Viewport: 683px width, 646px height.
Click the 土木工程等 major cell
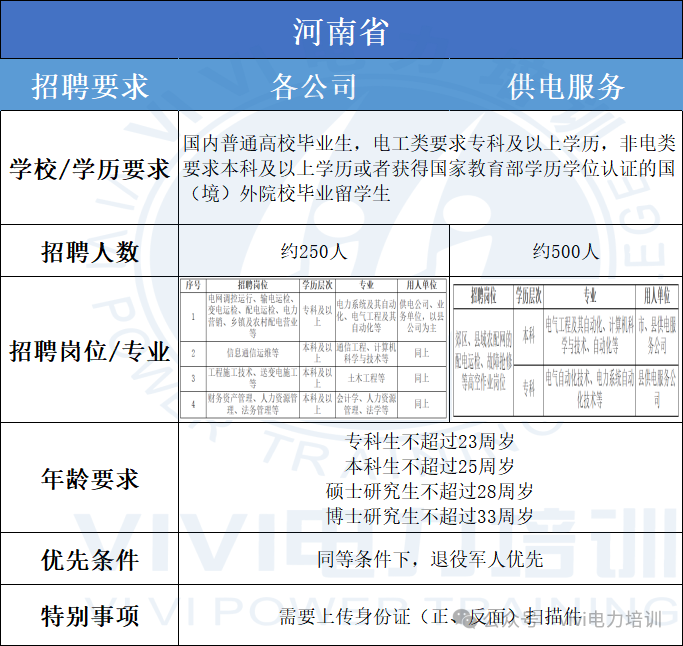pyautogui.click(x=366, y=378)
